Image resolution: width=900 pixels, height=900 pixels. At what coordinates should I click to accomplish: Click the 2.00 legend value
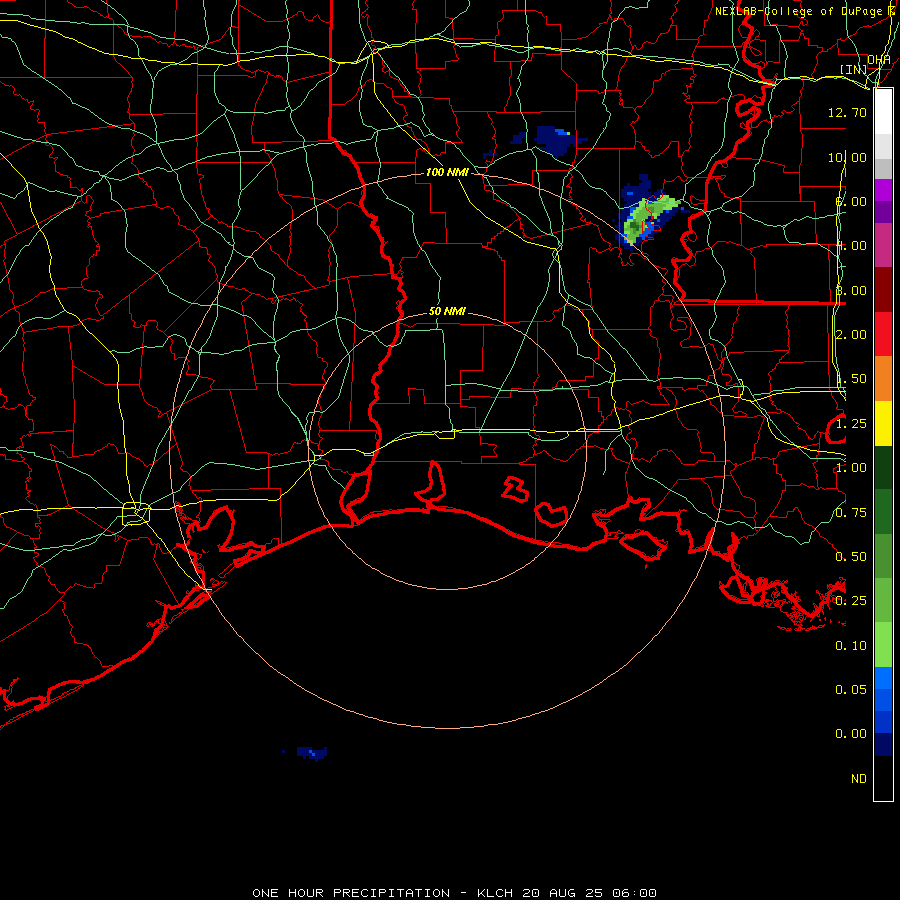851,335
